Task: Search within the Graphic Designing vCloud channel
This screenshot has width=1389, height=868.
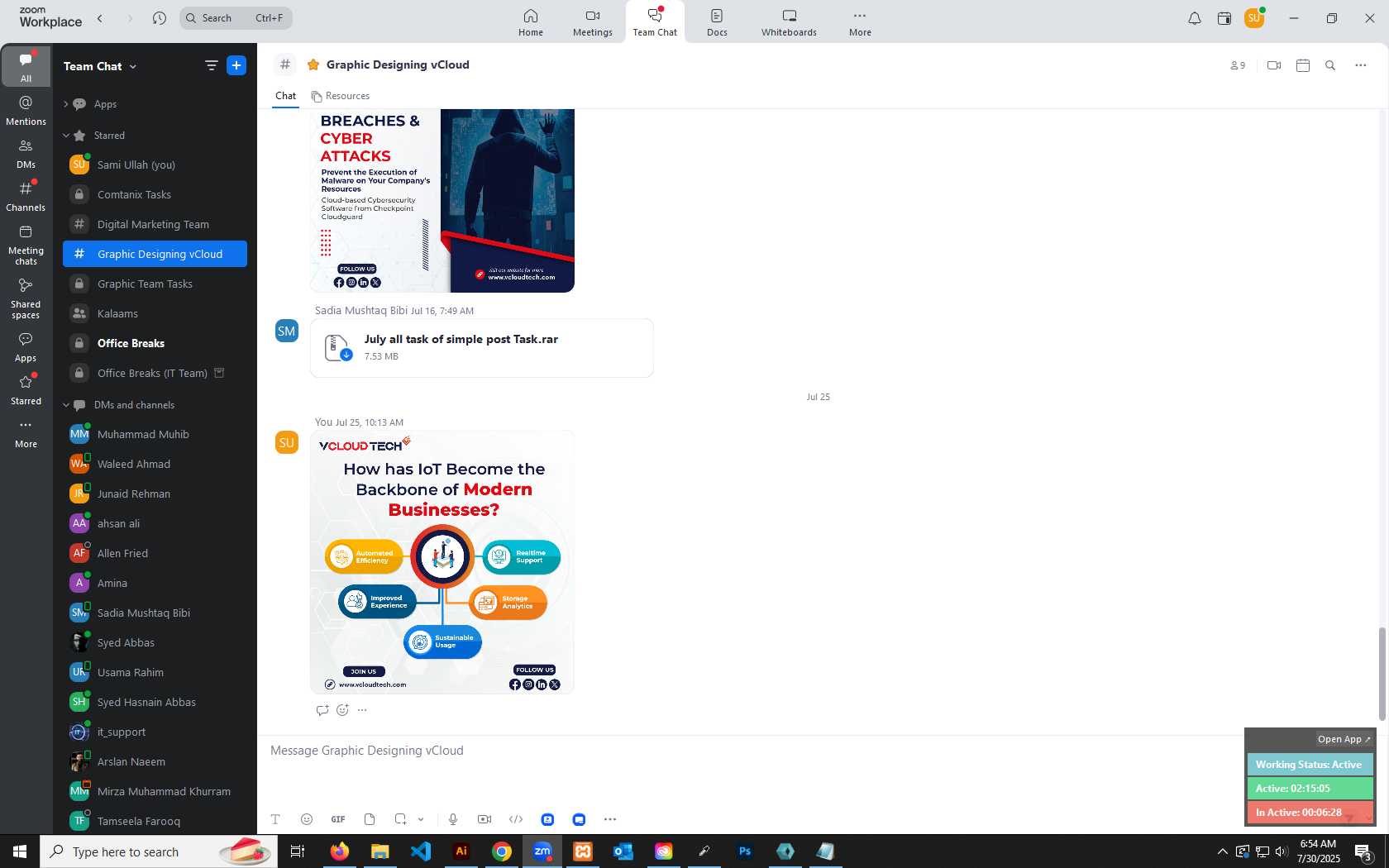Action: click(1330, 65)
